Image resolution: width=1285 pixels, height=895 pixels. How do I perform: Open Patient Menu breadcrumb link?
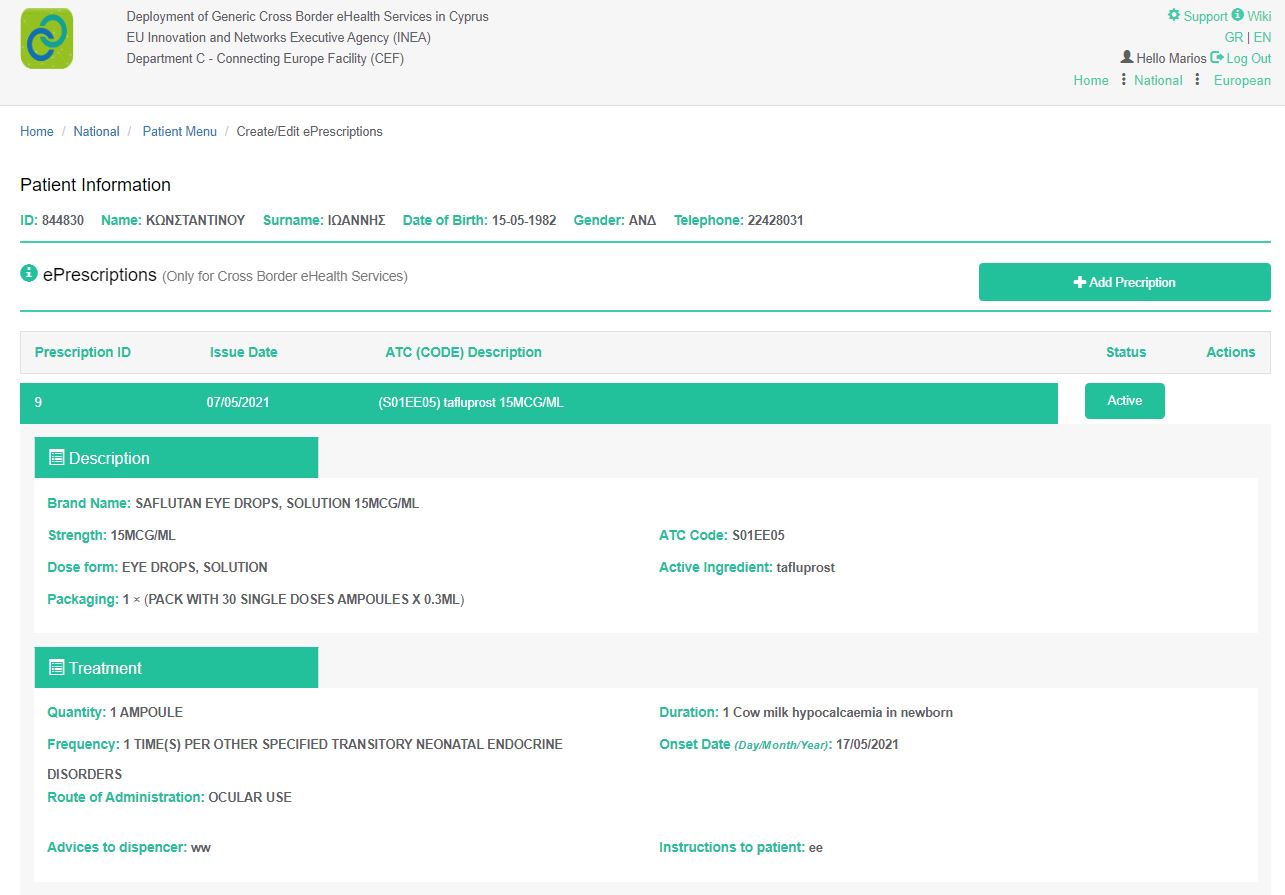pyautogui.click(x=179, y=131)
